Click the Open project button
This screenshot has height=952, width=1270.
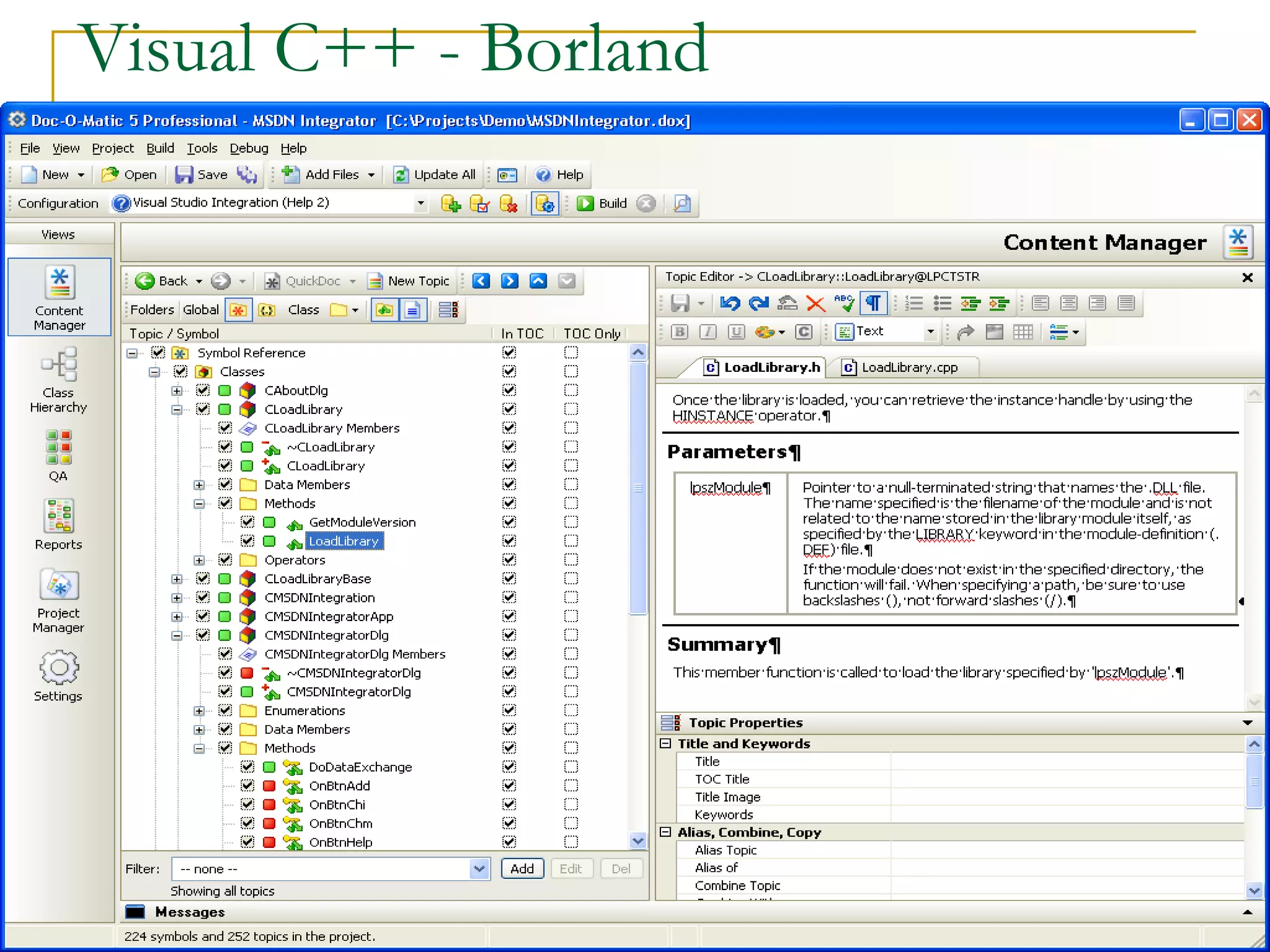pos(129,175)
